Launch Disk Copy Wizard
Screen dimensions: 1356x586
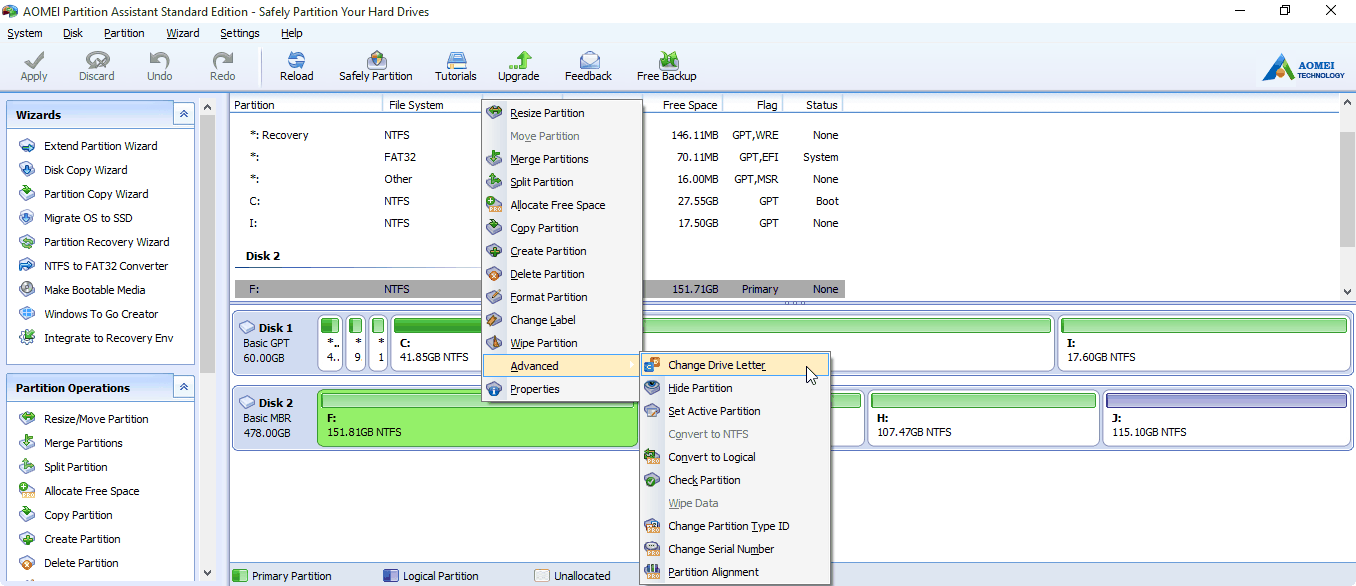click(x=85, y=170)
